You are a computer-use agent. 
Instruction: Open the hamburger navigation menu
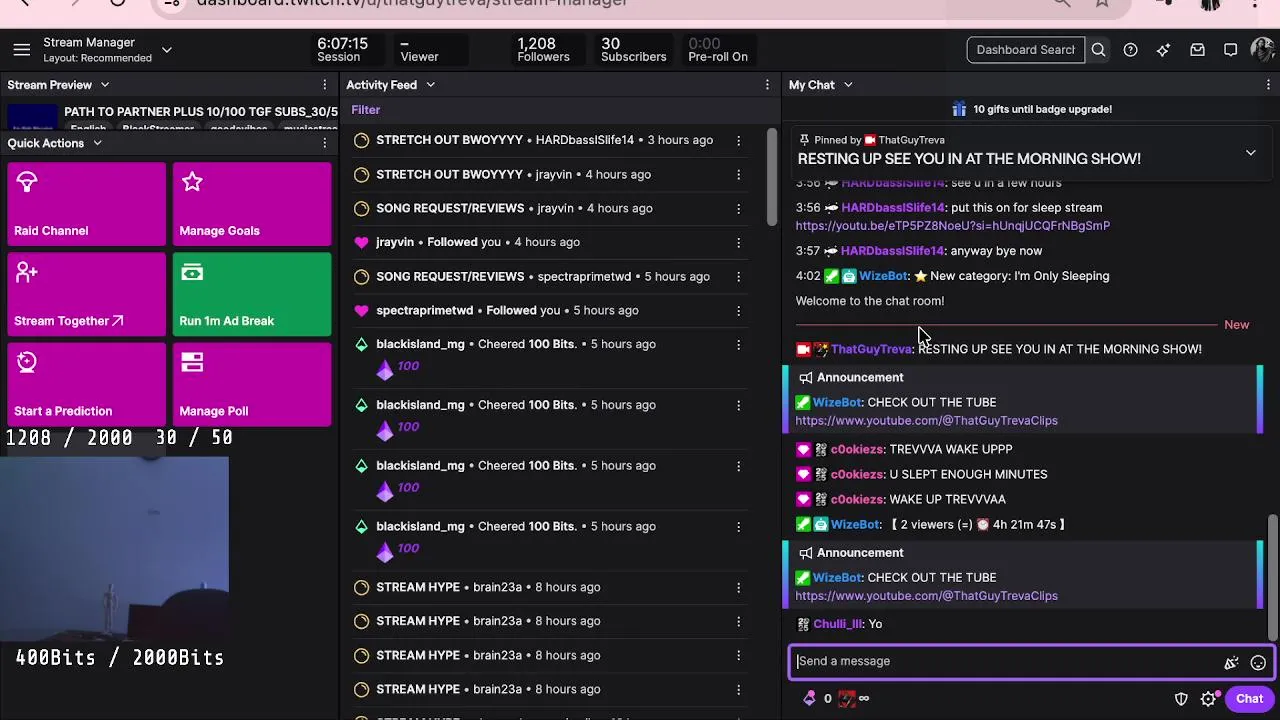pos(21,50)
